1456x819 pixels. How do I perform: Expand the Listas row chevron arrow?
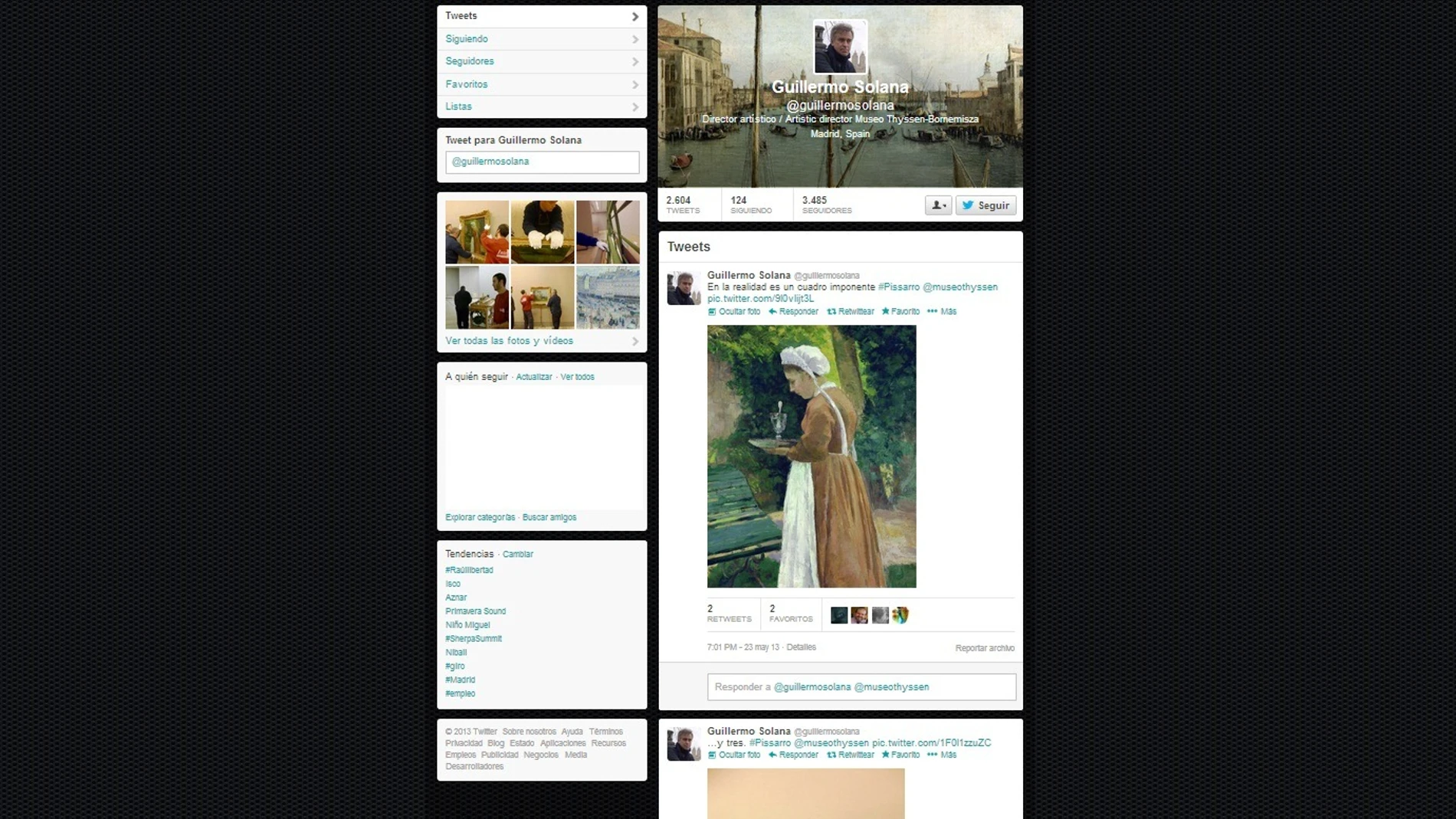[635, 106]
